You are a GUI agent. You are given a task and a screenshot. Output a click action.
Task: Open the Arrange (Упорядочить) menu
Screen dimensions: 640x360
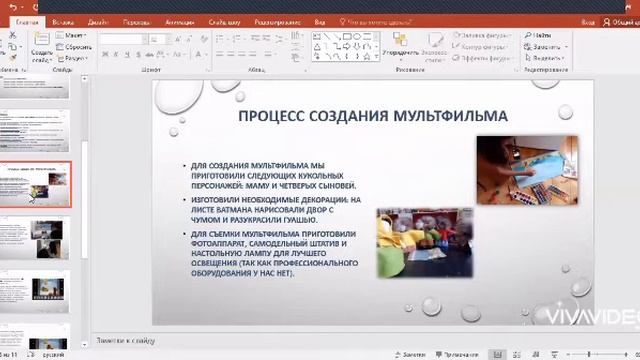(x=400, y=46)
